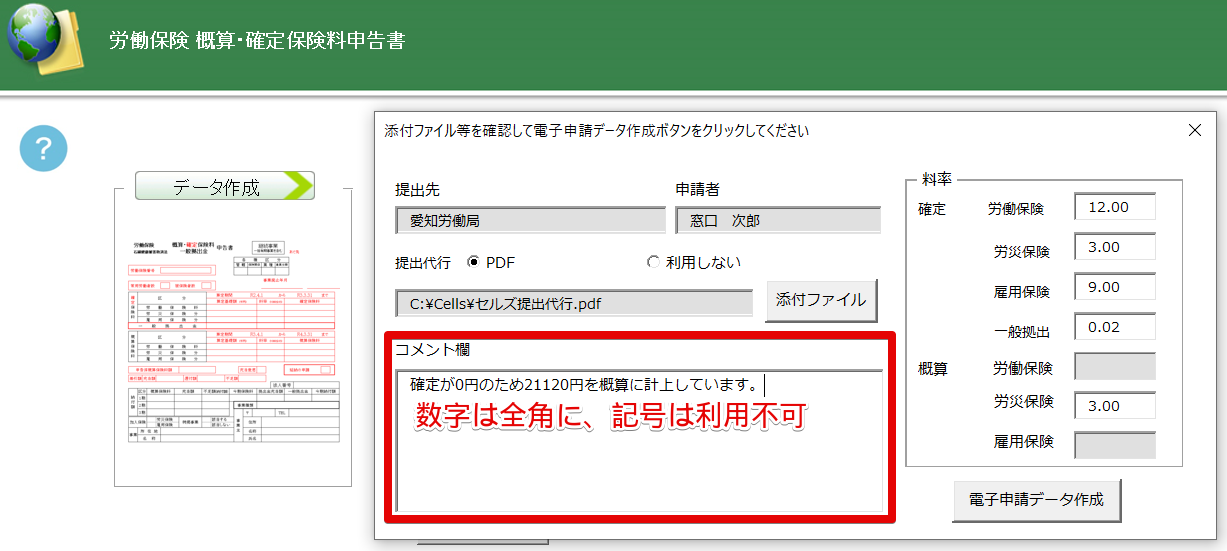Screen dimensions: 1227x551
Task: Click the empty 概算 労働保険 field
Action: [1115, 366]
